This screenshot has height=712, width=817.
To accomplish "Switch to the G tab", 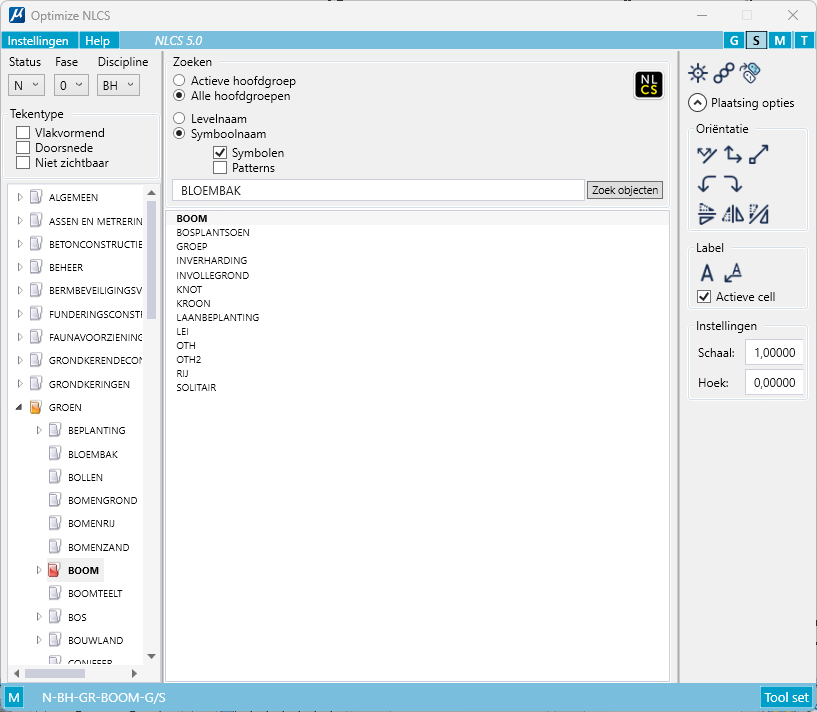I will coord(734,40).
